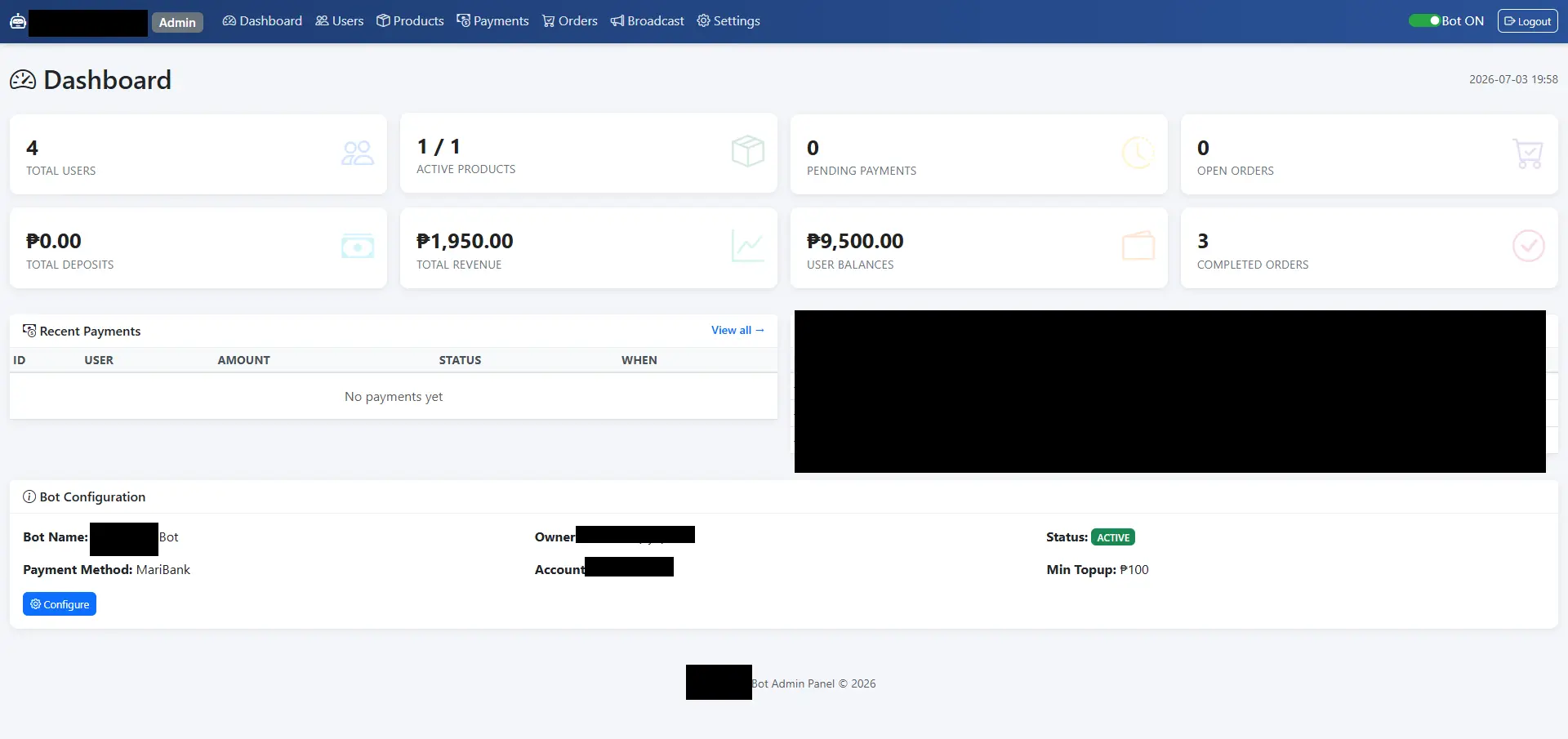Click the 2026-07-03 19:58 timestamp
Screen dimensions: 1568x739
1513,79
